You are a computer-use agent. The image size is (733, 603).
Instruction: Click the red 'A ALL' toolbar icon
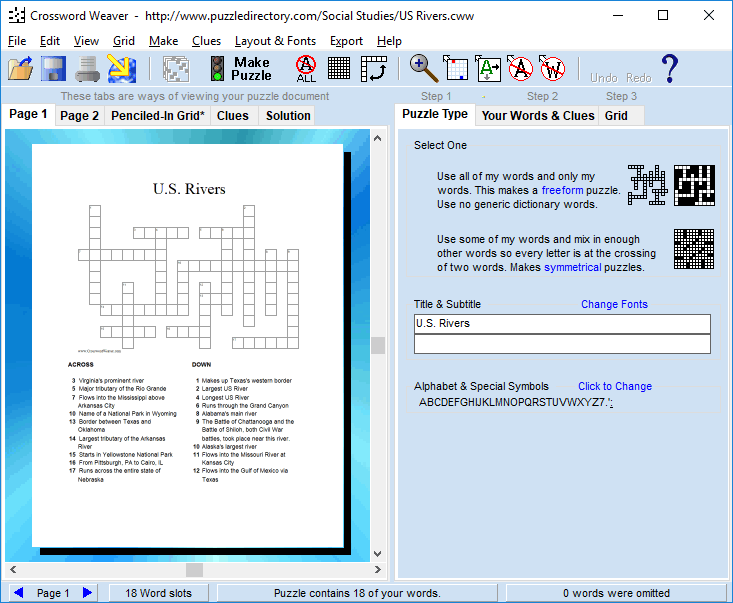pyautogui.click(x=306, y=69)
